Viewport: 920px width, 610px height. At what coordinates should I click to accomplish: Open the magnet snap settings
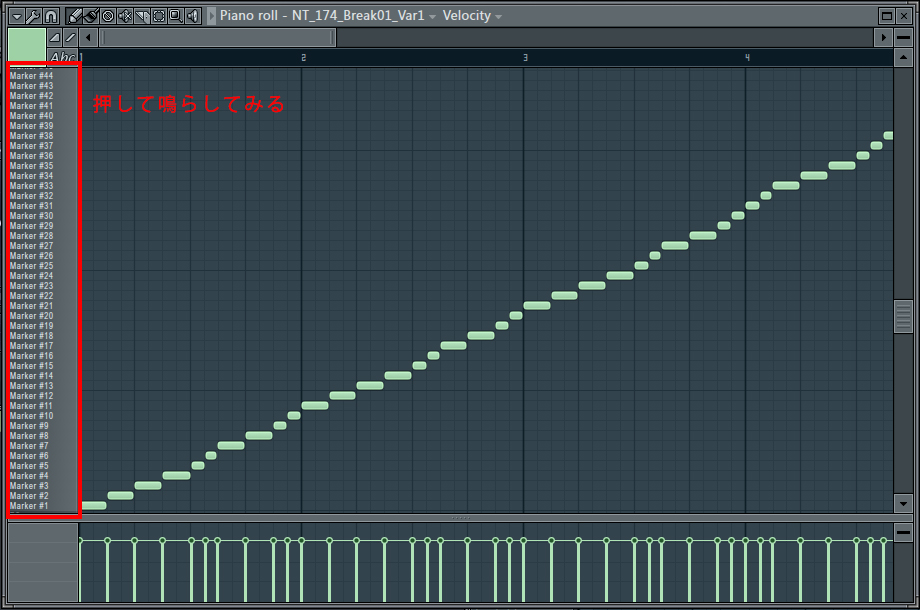click(x=51, y=16)
